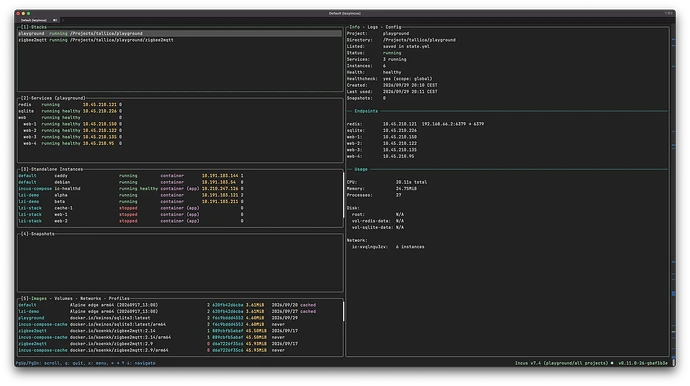Viewport: 690px width, 386px height.
Task: Click the Listed saved in state.yml value
Action: coord(406,46)
